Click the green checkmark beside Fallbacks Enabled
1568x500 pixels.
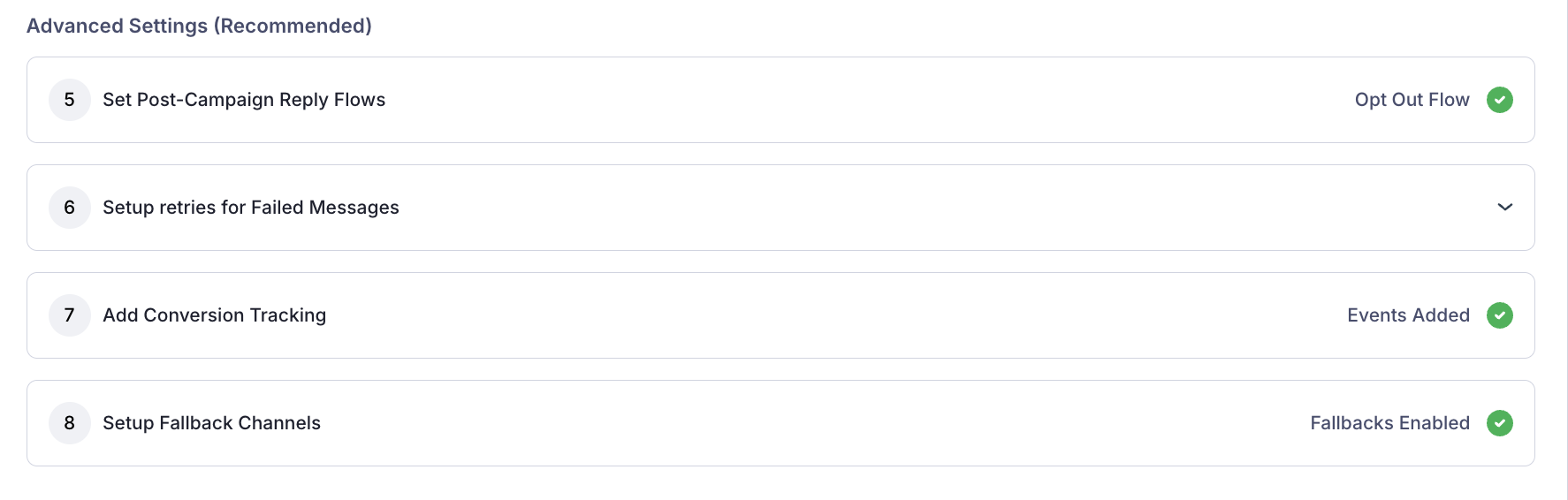click(1499, 423)
